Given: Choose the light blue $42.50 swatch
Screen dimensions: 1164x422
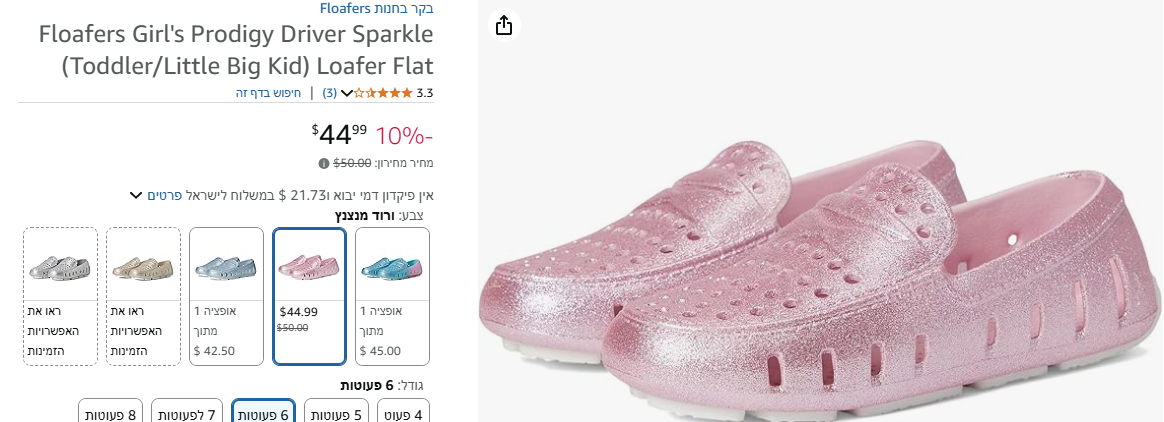Looking at the screenshot, I should [x=227, y=296].
